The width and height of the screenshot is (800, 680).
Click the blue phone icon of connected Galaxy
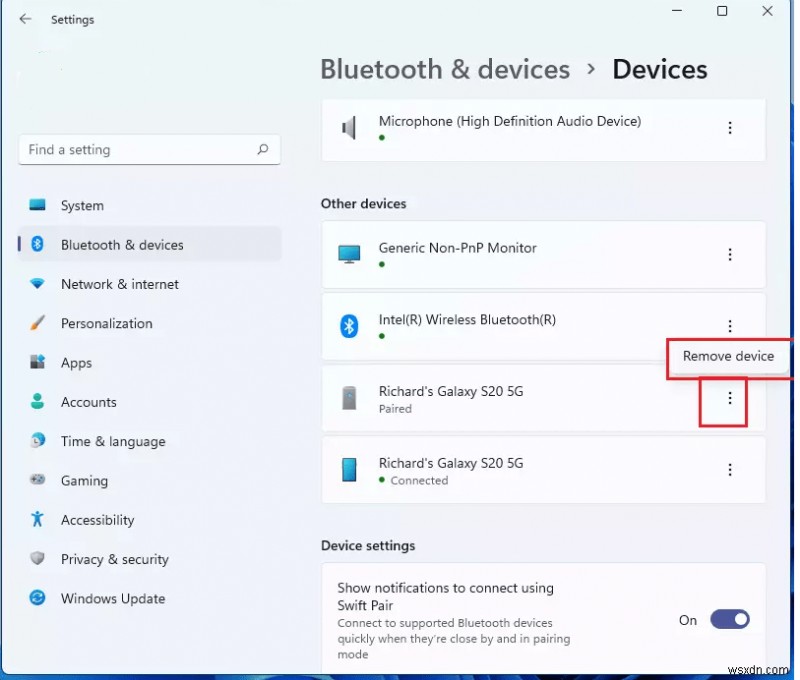pos(349,469)
